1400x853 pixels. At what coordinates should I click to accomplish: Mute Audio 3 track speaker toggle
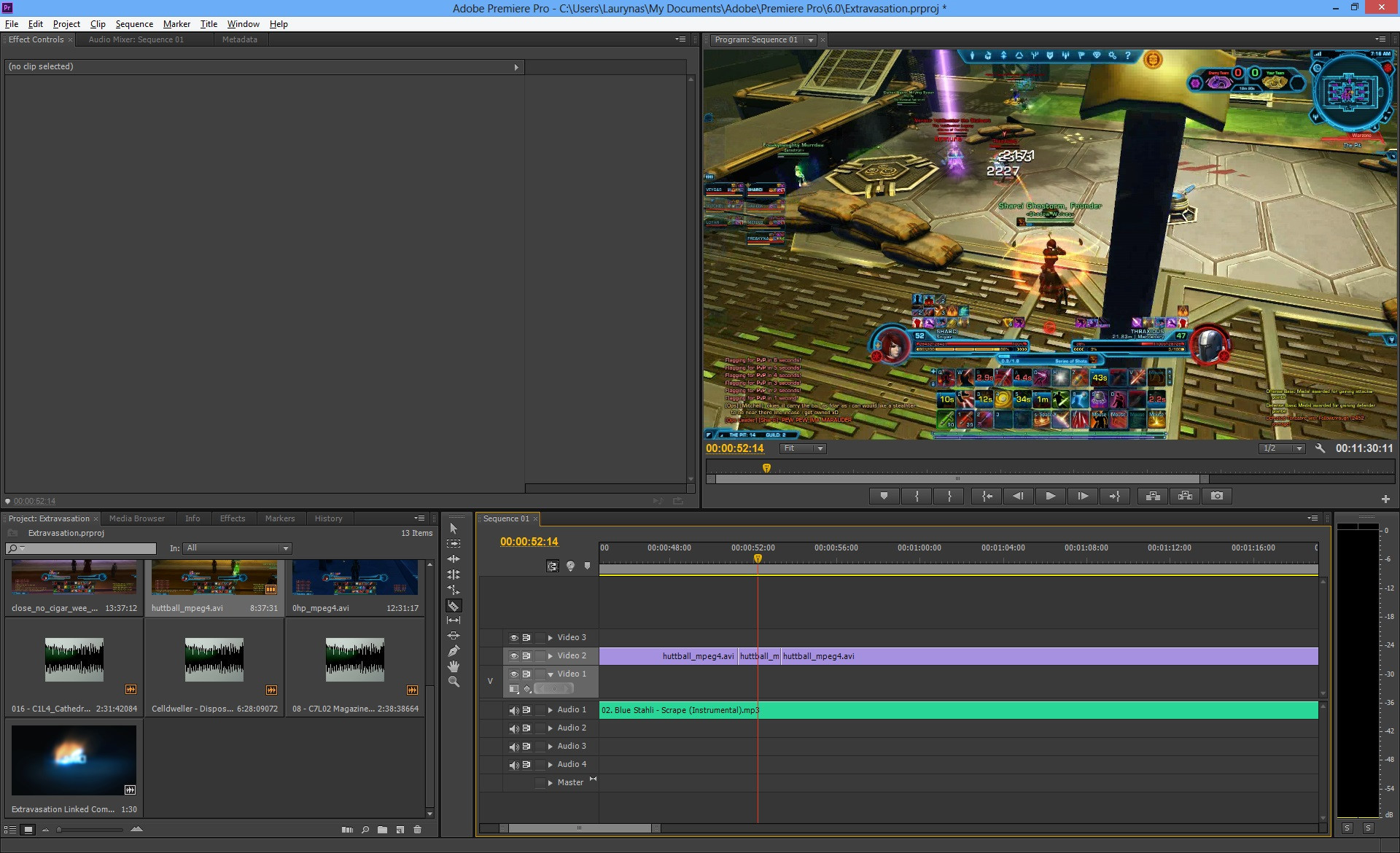(x=513, y=747)
